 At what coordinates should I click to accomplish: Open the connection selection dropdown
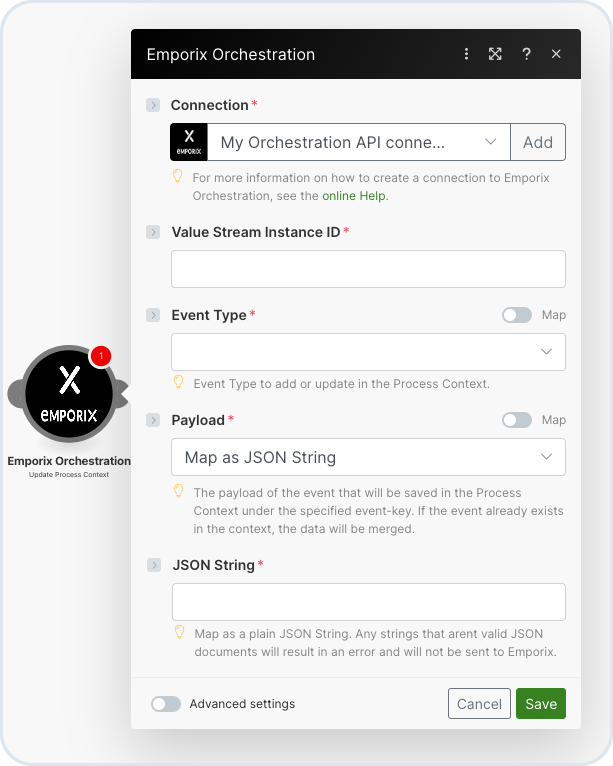[359, 142]
